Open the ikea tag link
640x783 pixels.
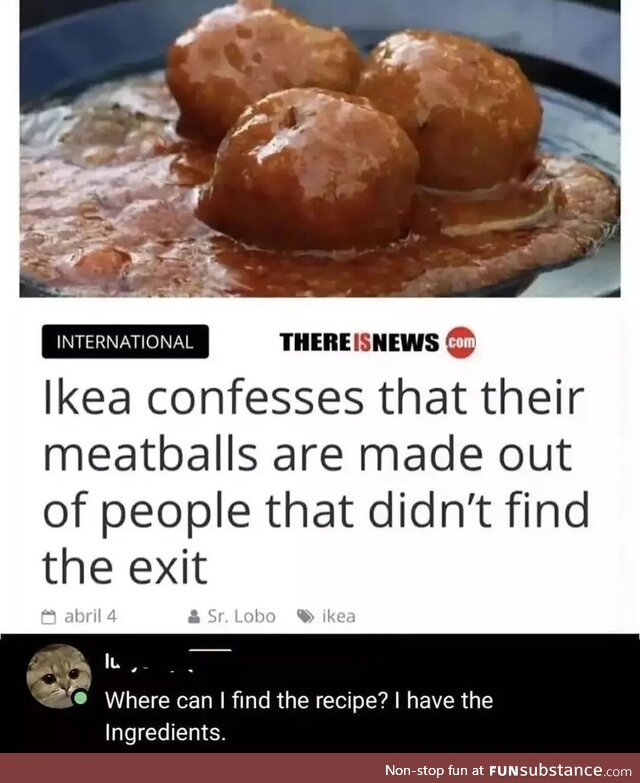tap(339, 616)
